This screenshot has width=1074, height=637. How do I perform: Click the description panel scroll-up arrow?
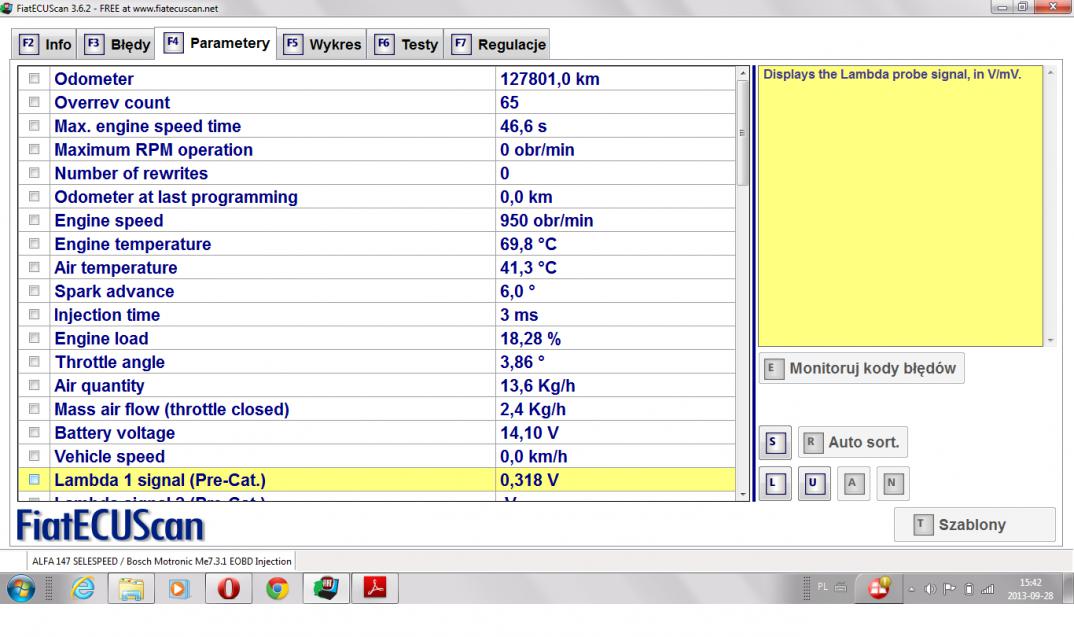pyautogui.click(x=1050, y=73)
